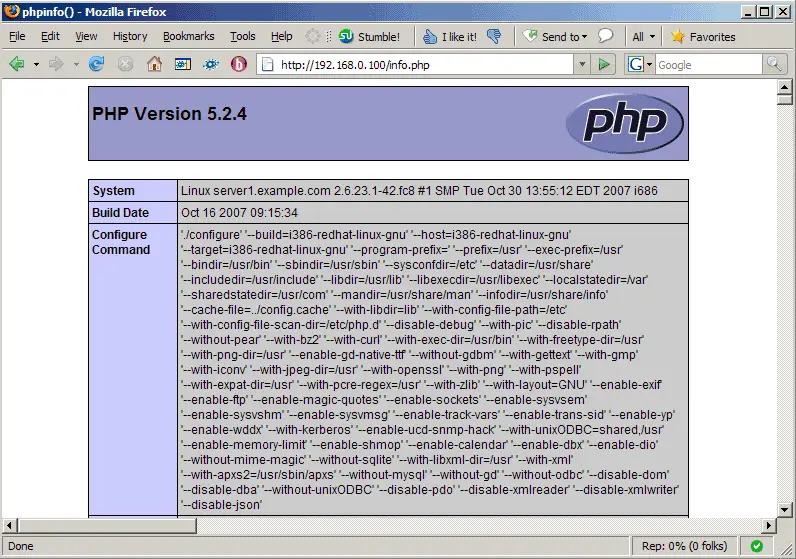796x559 pixels.
Task: Click the PHP Version 5.2.4 heading
Action: click(x=169, y=114)
